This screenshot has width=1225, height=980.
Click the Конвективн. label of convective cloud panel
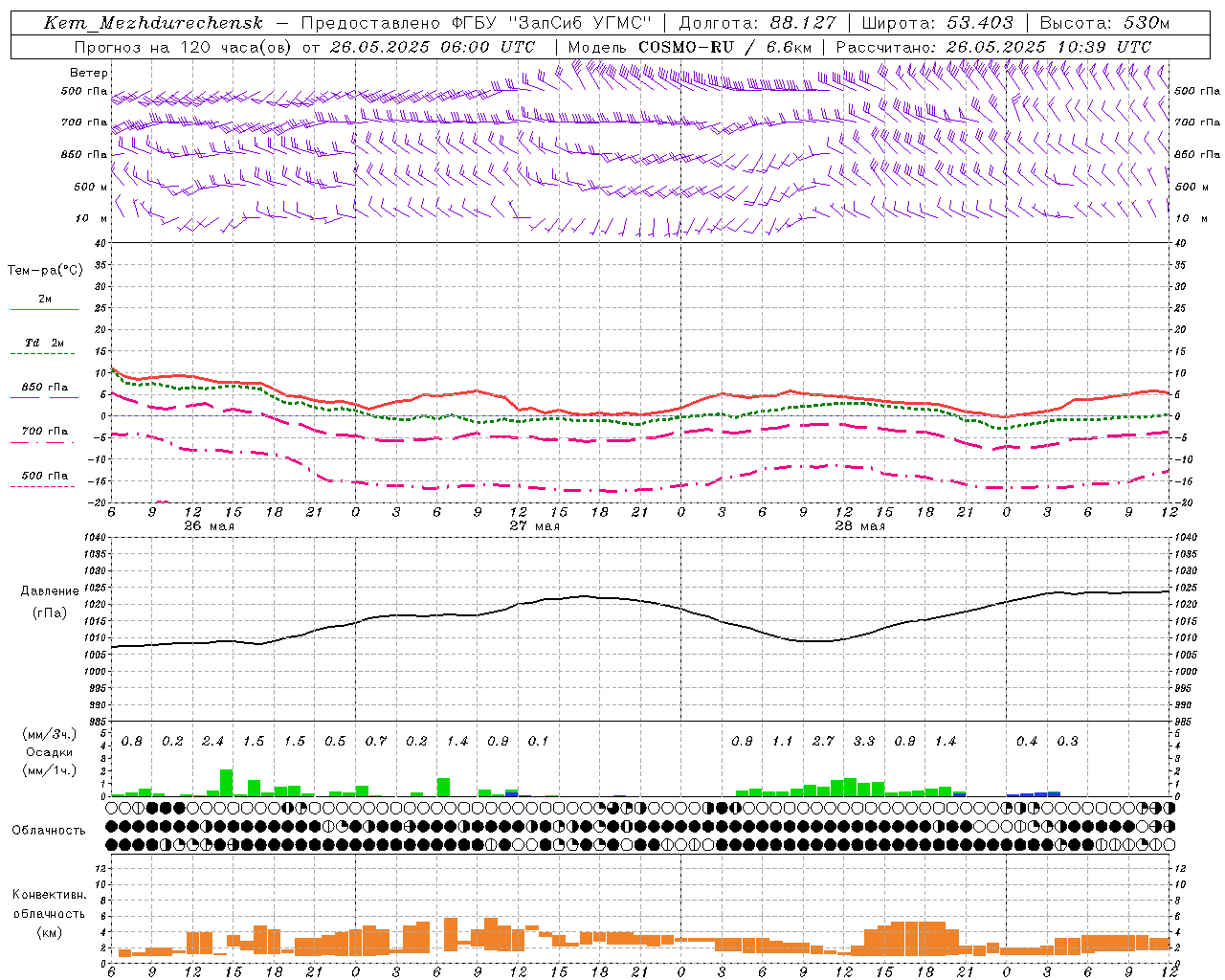(50, 895)
